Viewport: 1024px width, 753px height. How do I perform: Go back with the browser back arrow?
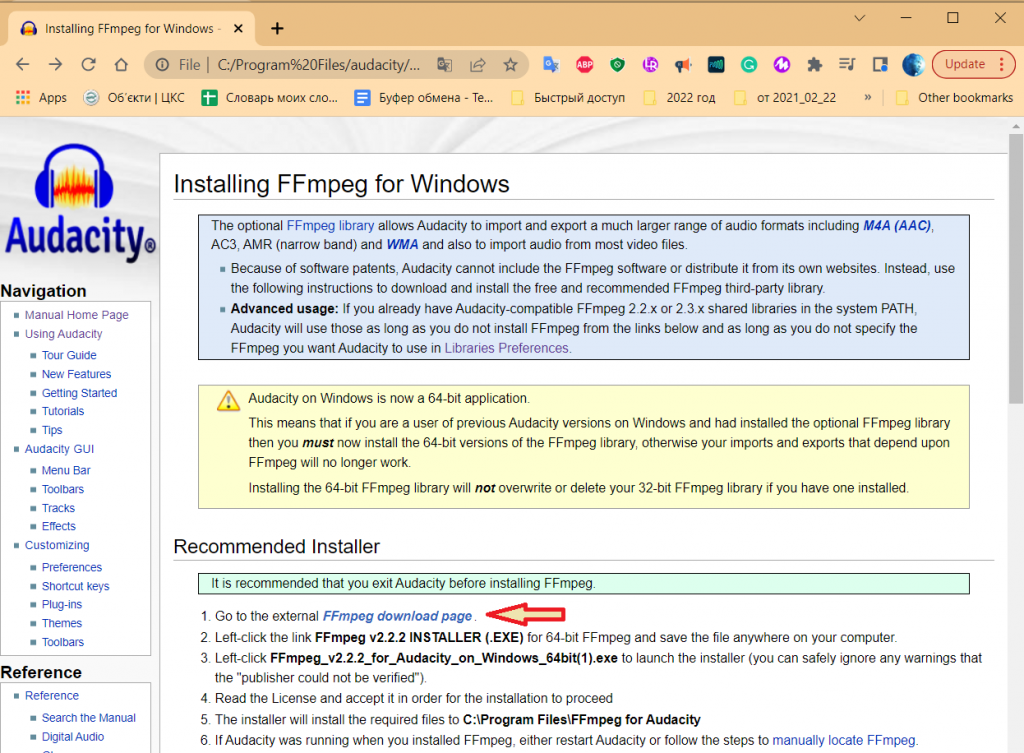(23, 65)
